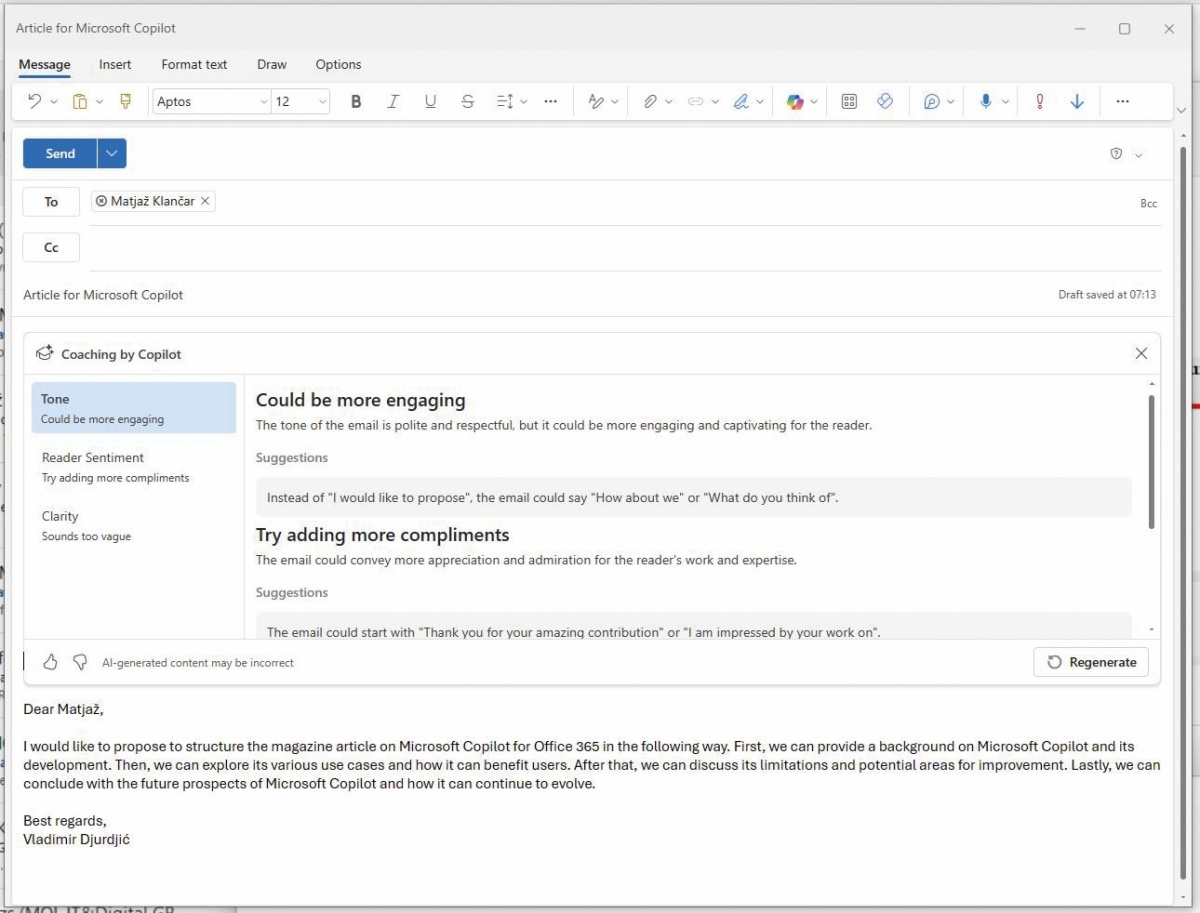Toggle italic formatting
Image resolution: width=1200 pixels, height=913 pixels.
point(393,101)
